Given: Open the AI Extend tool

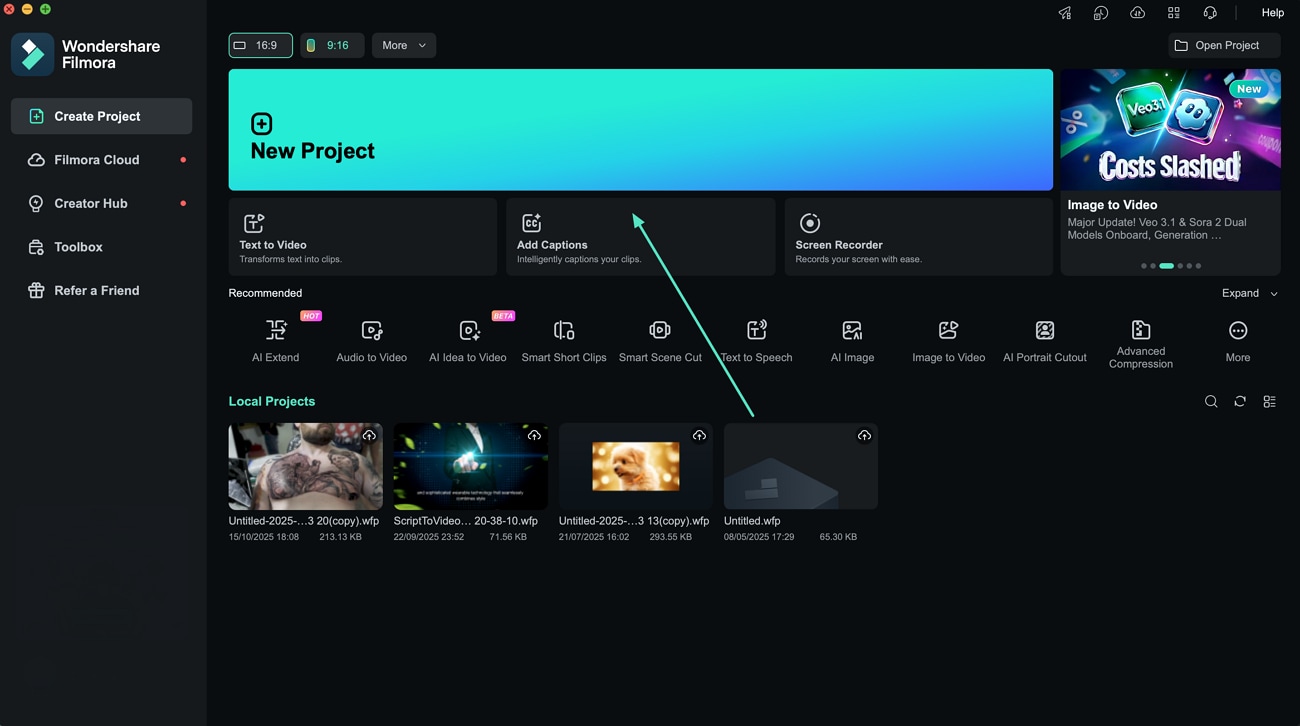Looking at the screenshot, I should (x=276, y=342).
